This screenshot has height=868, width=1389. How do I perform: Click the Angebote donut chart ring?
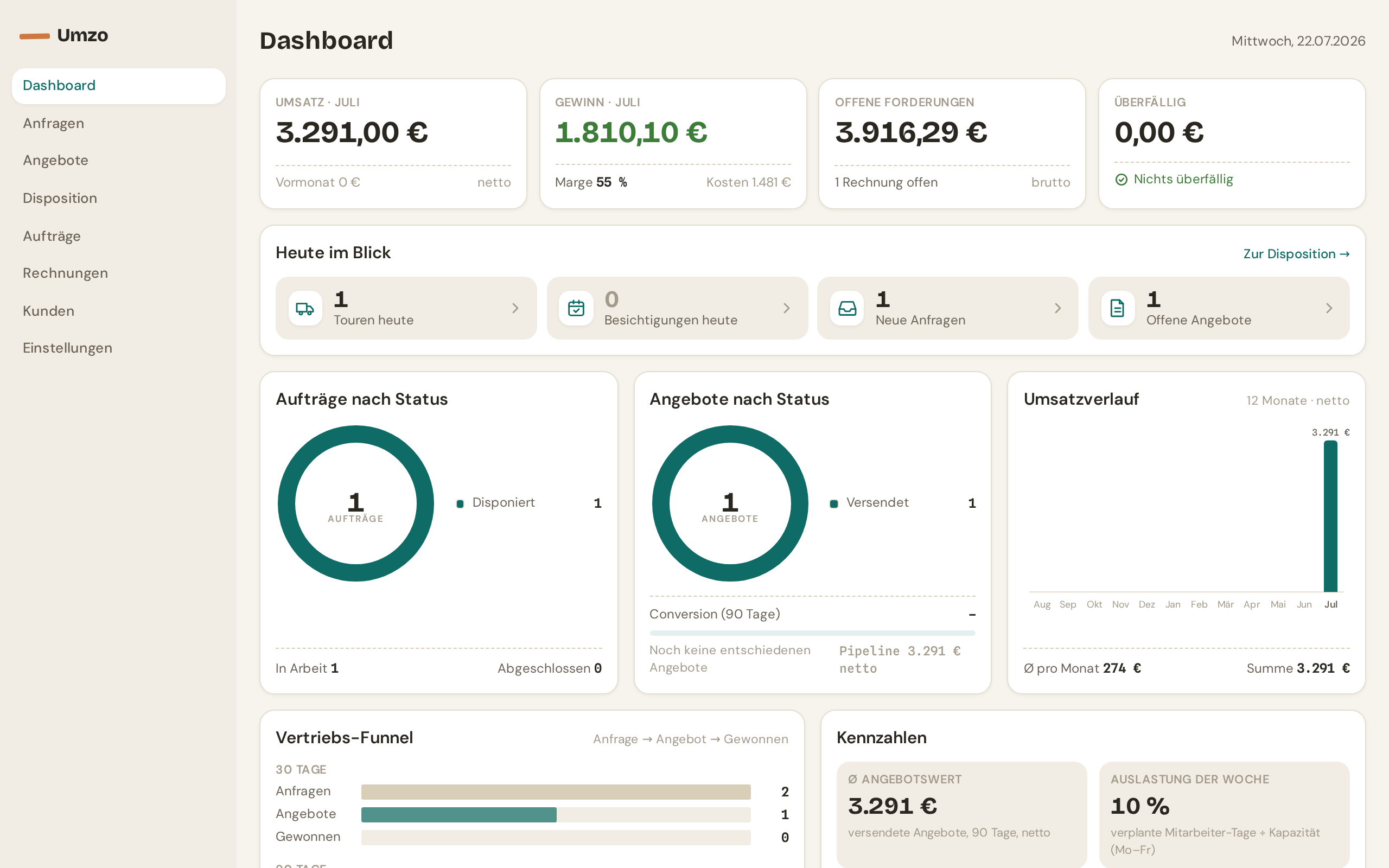pyautogui.click(x=730, y=434)
